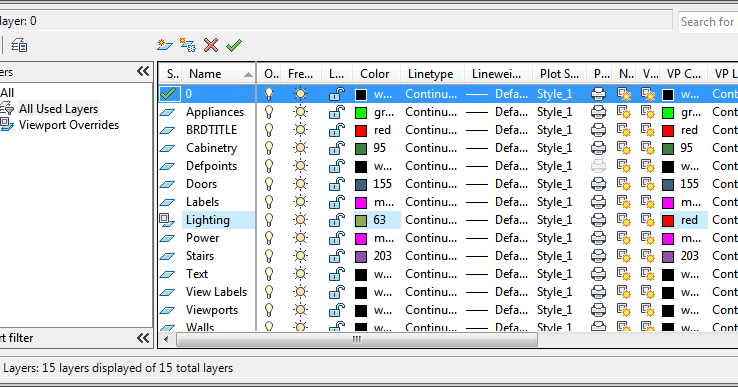
Task: Open VP Color red swatch for Lighting layer
Action: (668, 220)
